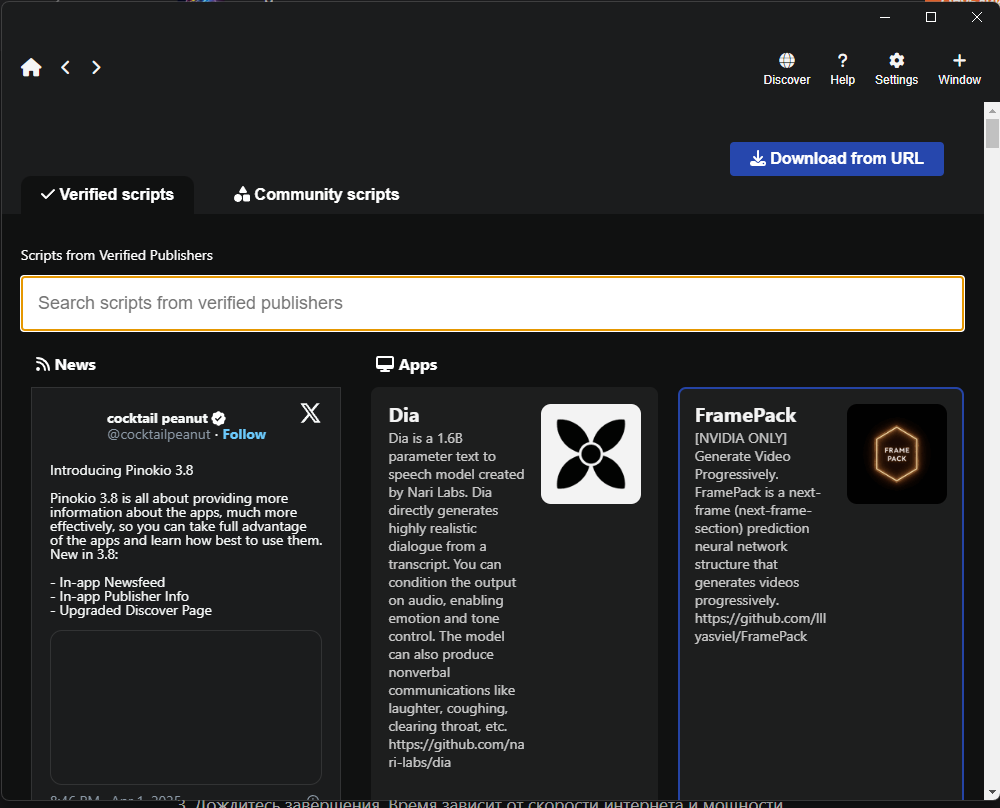Click the News section heading
This screenshot has height=808, width=1000.
pyautogui.click(x=66, y=365)
